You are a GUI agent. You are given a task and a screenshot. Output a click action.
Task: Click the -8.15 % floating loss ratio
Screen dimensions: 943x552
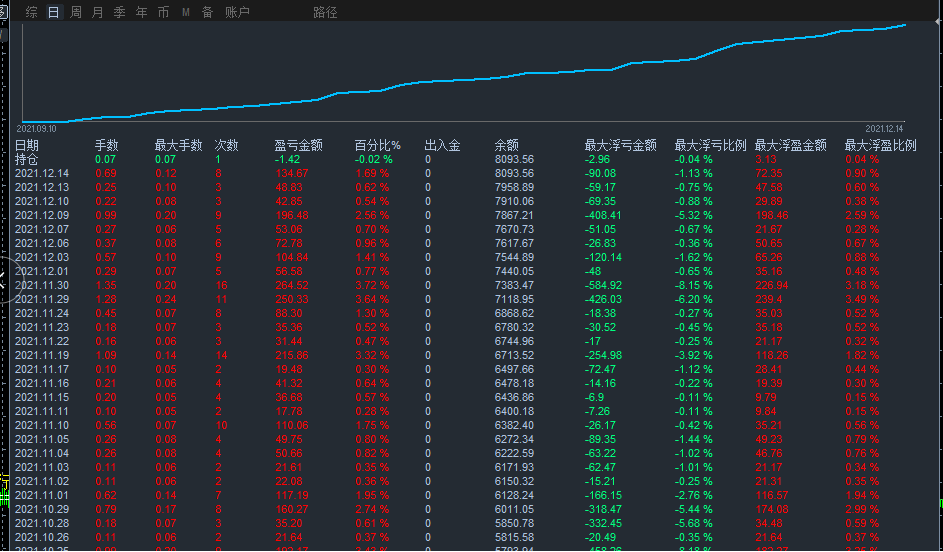pos(693,285)
